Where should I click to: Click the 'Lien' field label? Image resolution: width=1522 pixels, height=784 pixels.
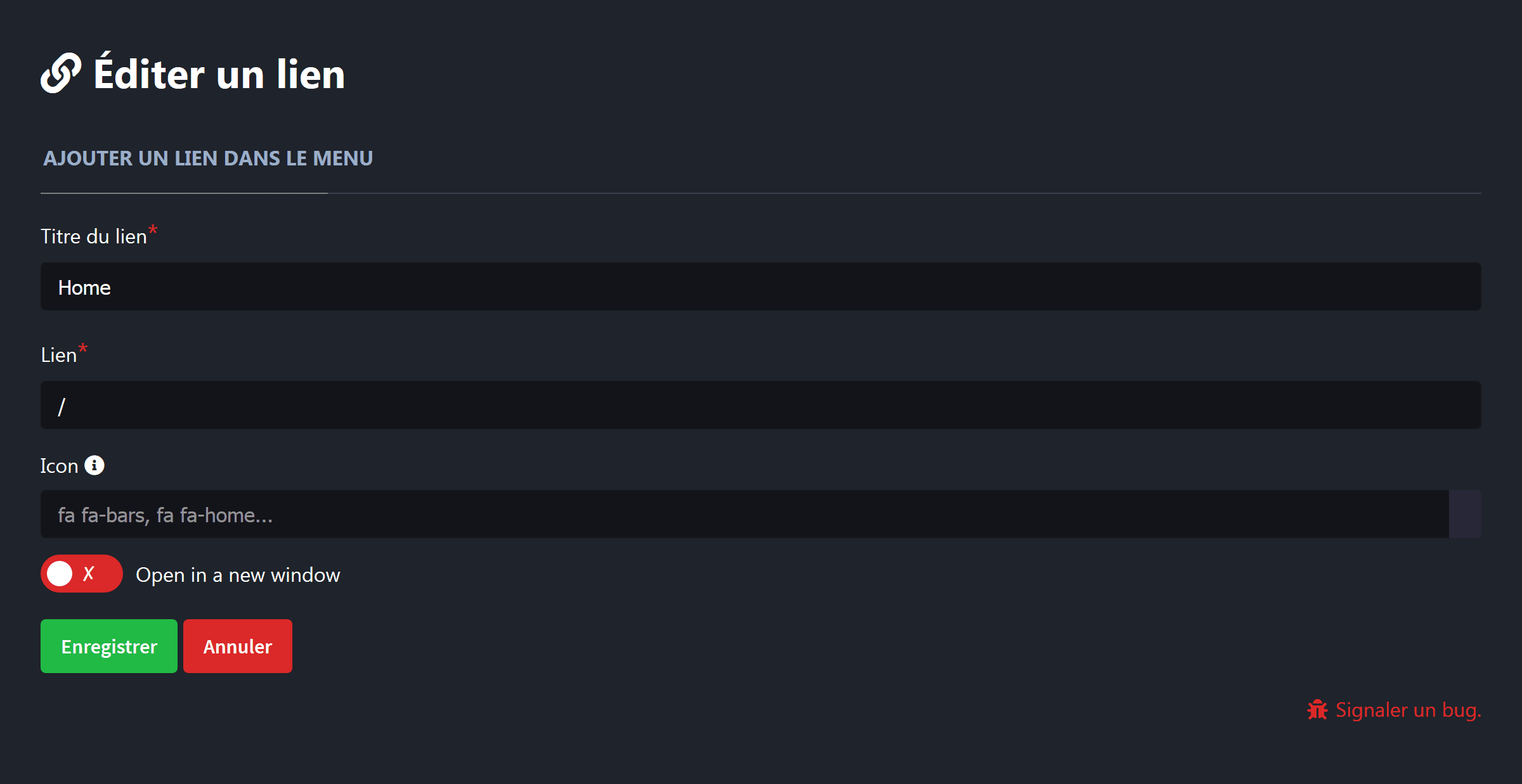[58, 355]
